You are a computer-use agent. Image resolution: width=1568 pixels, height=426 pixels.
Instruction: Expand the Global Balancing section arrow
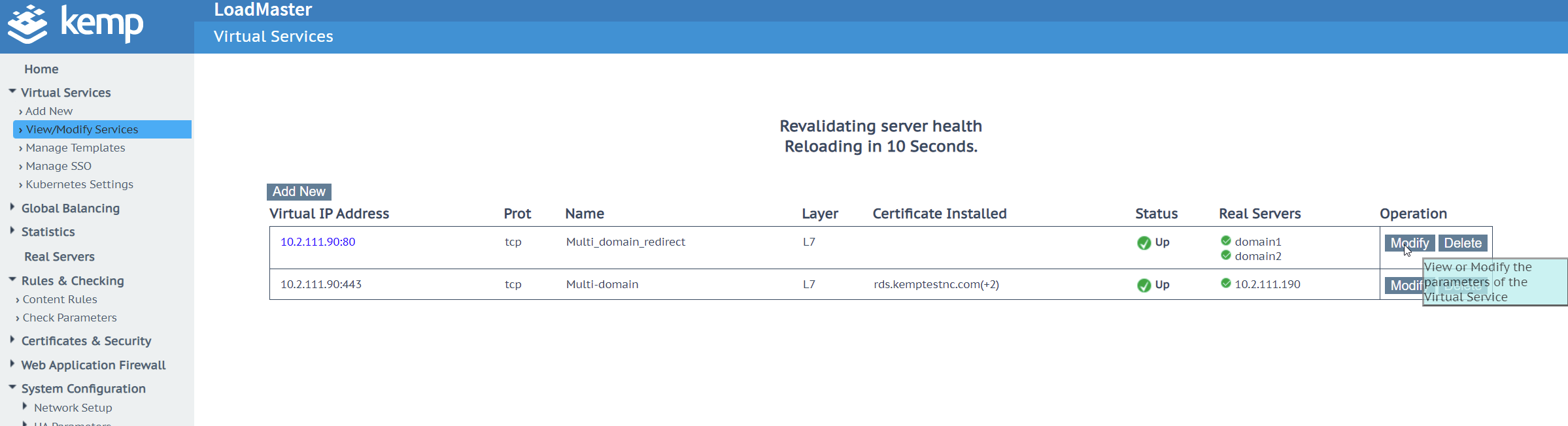[12, 207]
